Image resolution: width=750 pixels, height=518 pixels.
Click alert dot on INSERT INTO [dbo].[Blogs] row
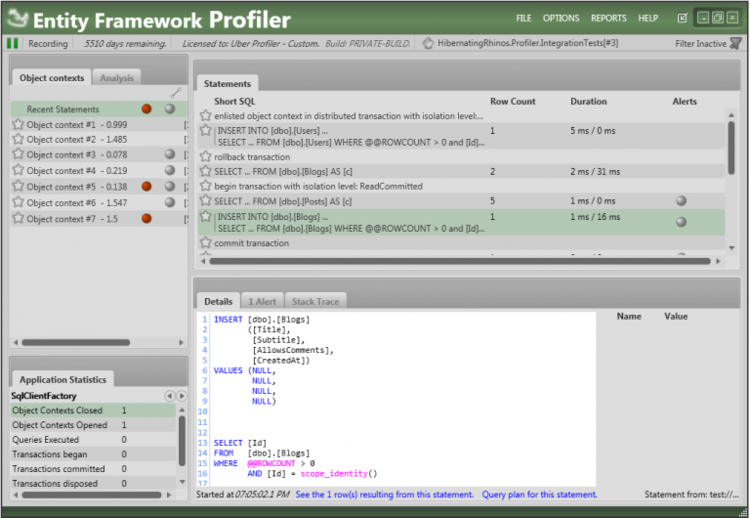681,222
